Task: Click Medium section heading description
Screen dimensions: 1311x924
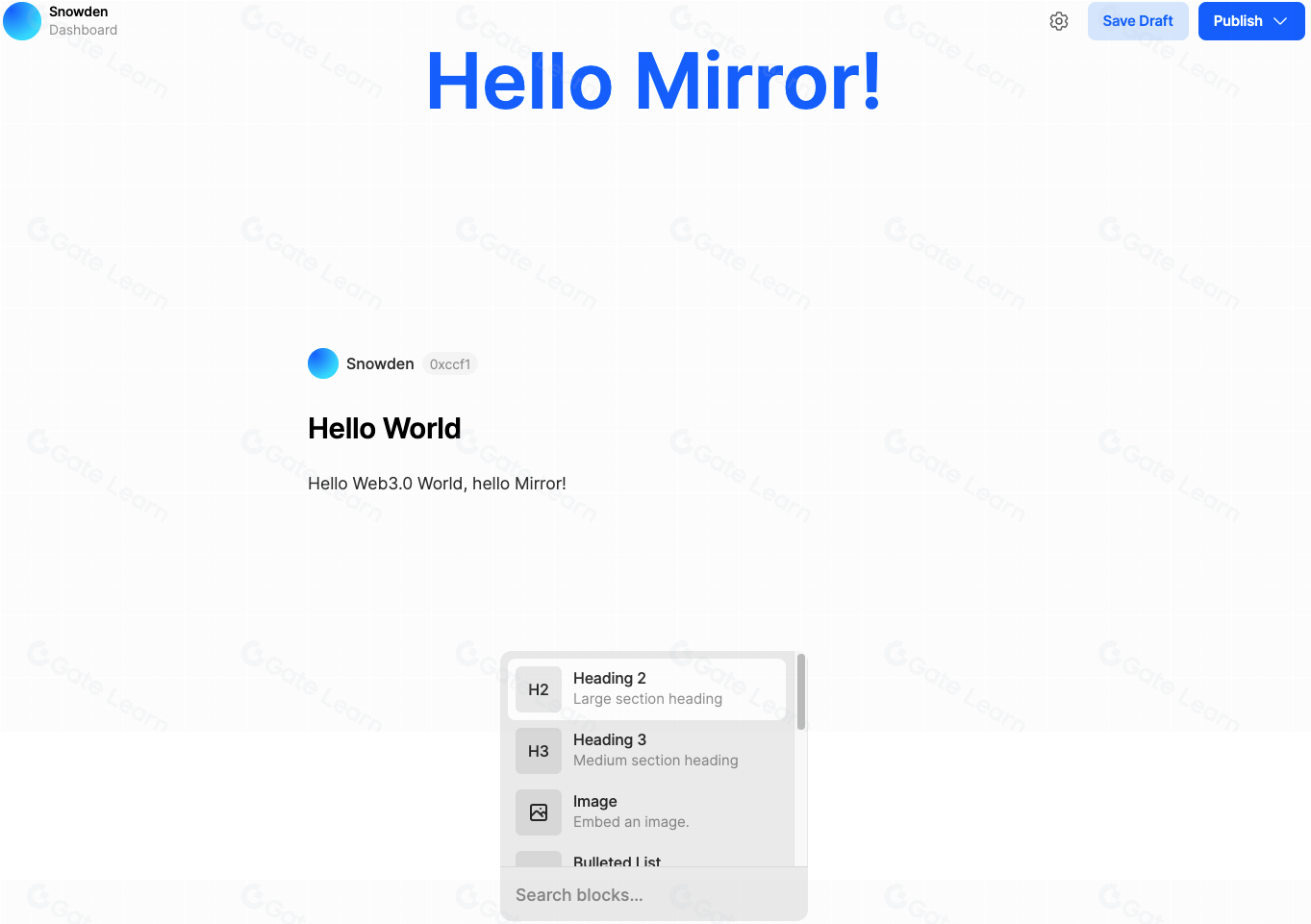Action: point(656,761)
